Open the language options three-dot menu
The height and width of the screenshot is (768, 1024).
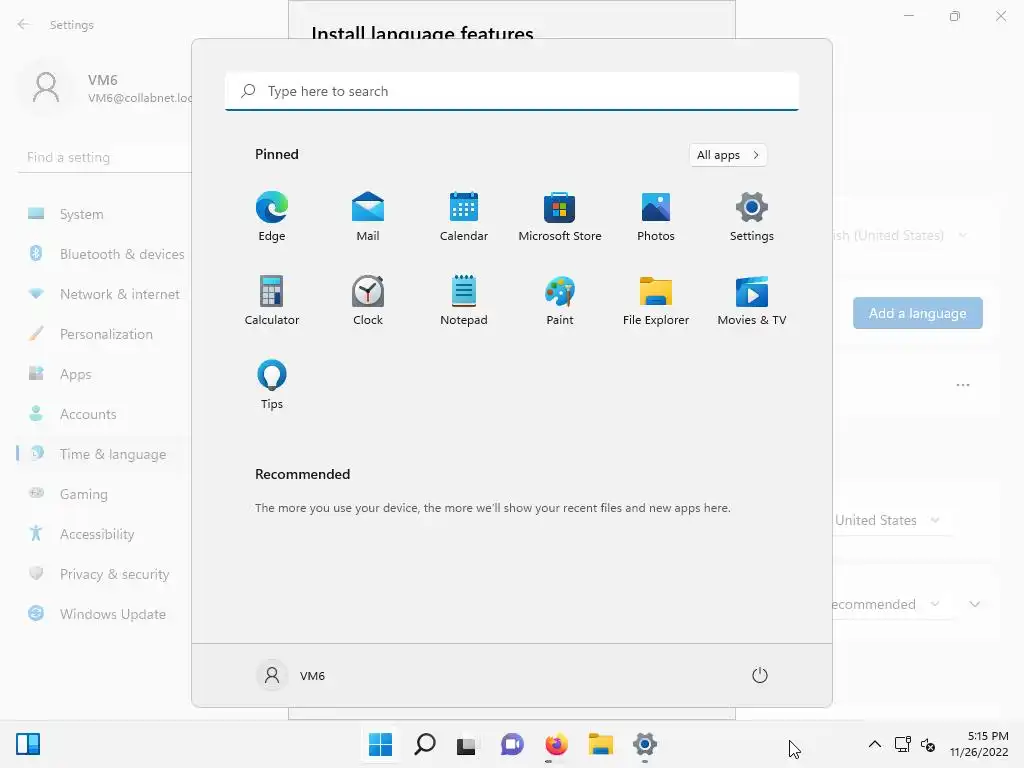pyautogui.click(x=963, y=385)
